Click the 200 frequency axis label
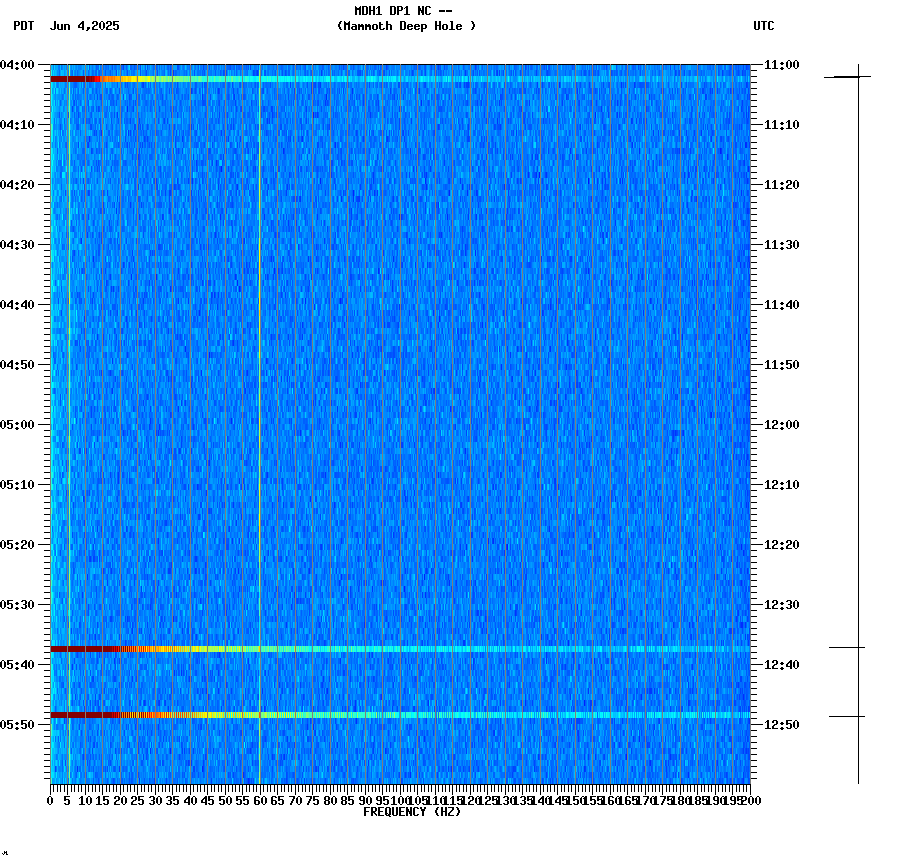The image size is (902, 864). coord(749,799)
